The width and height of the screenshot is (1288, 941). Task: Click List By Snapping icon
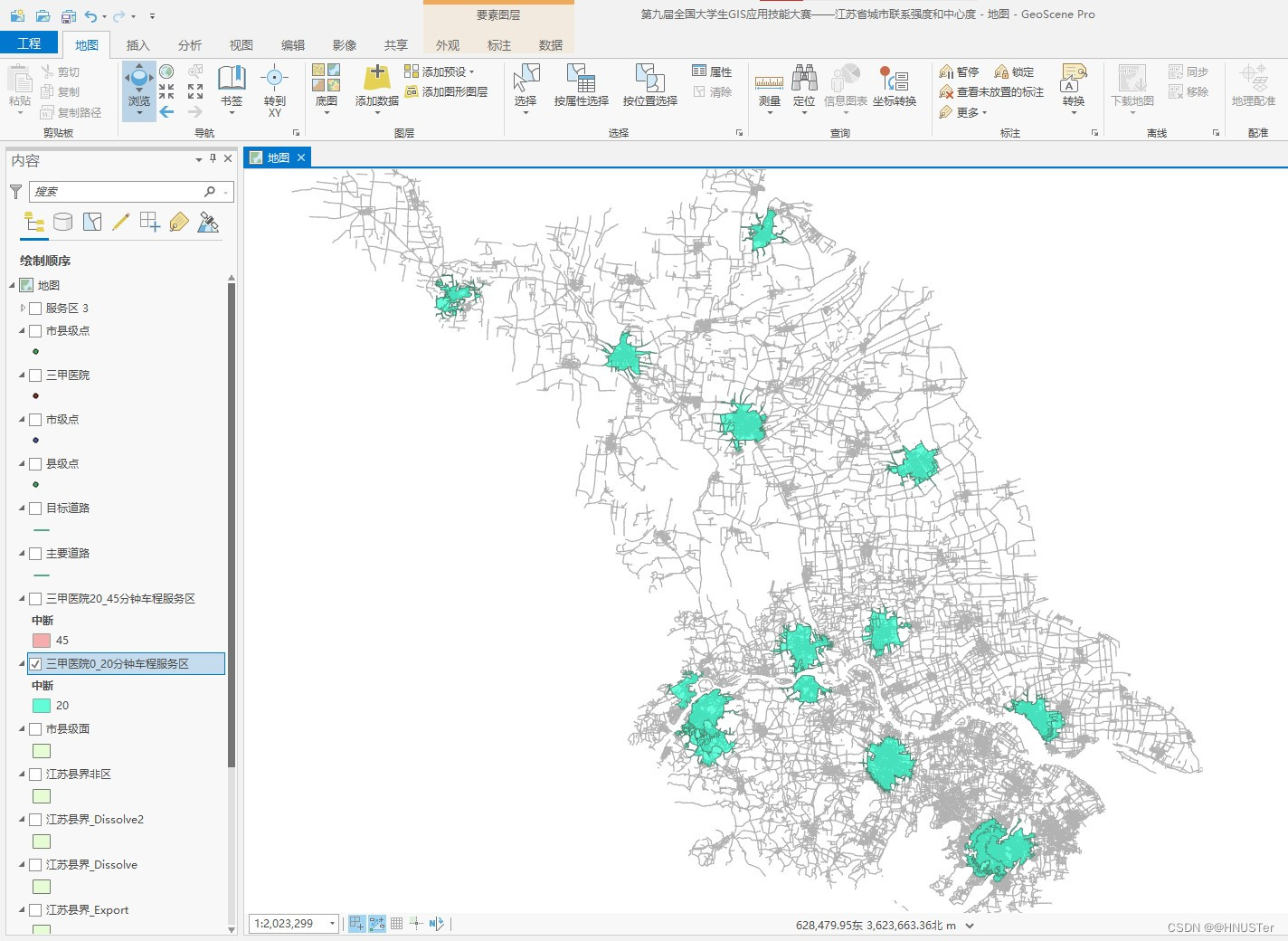(150, 222)
